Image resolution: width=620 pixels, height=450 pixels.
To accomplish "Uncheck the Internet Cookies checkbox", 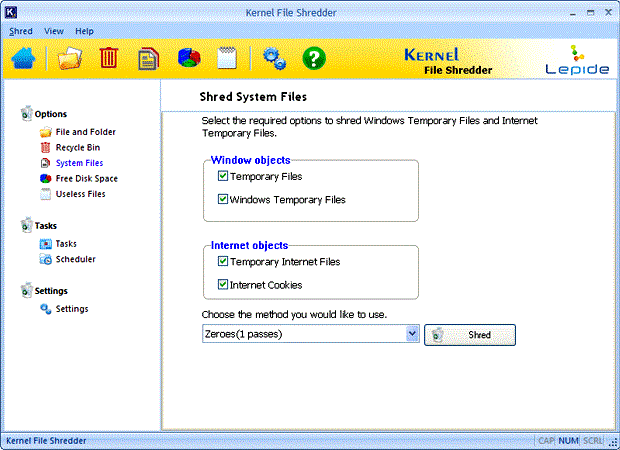I will pyautogui.click(x=223, y=284).
